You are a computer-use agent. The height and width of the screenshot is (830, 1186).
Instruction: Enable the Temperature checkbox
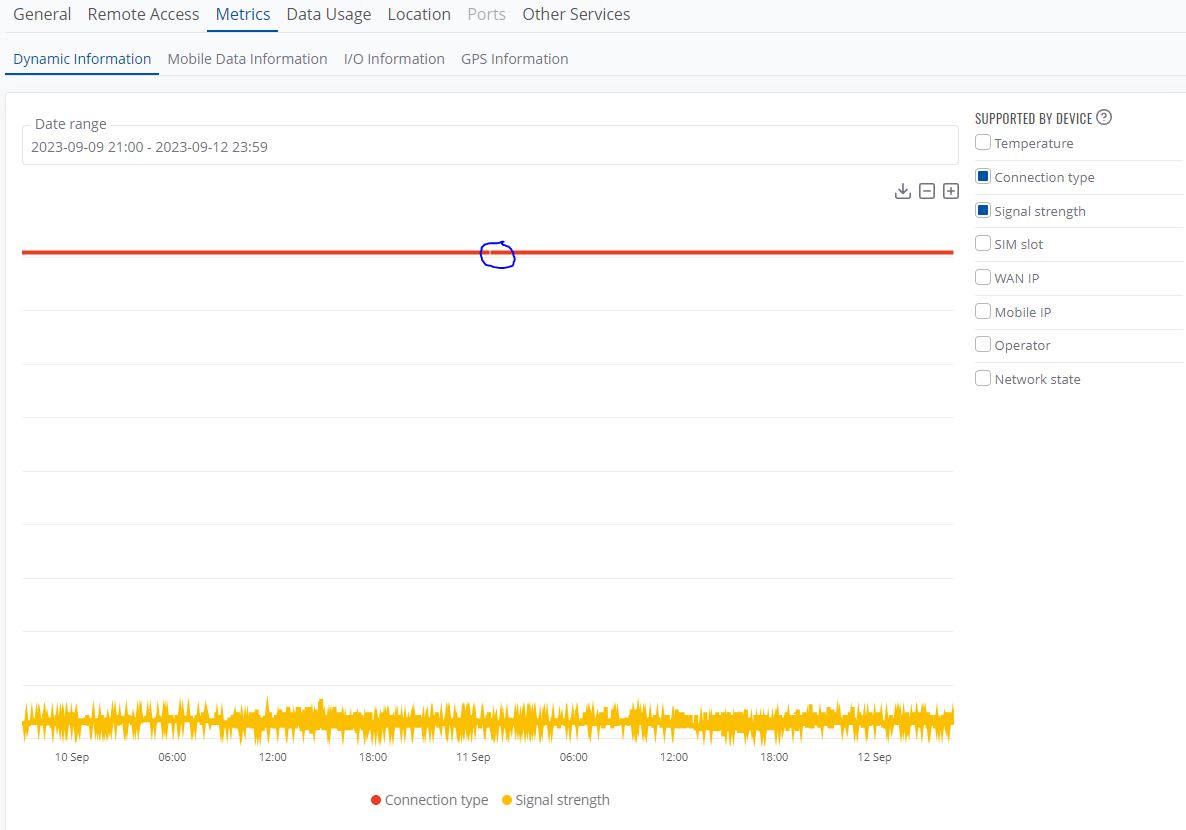pos(983,142)
